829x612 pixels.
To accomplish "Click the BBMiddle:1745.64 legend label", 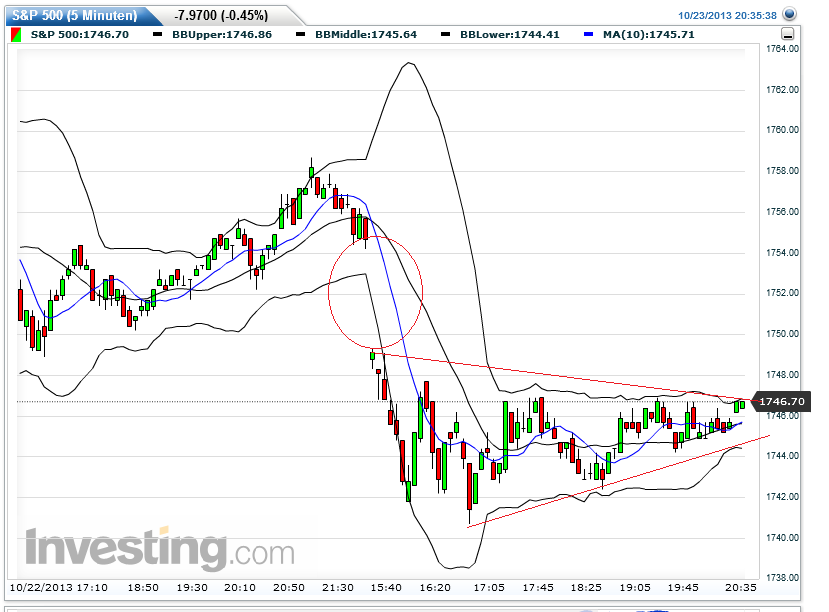I will pos(366,35).
